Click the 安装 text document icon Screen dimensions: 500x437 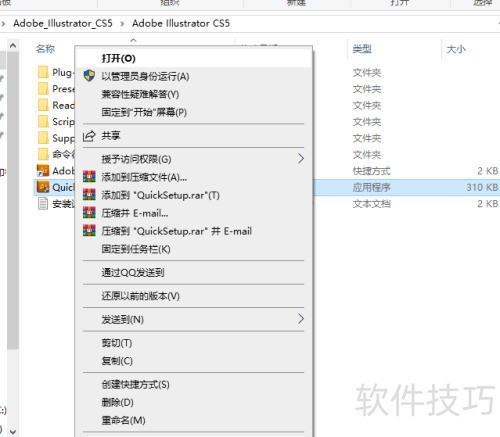(x=43, y=203)
